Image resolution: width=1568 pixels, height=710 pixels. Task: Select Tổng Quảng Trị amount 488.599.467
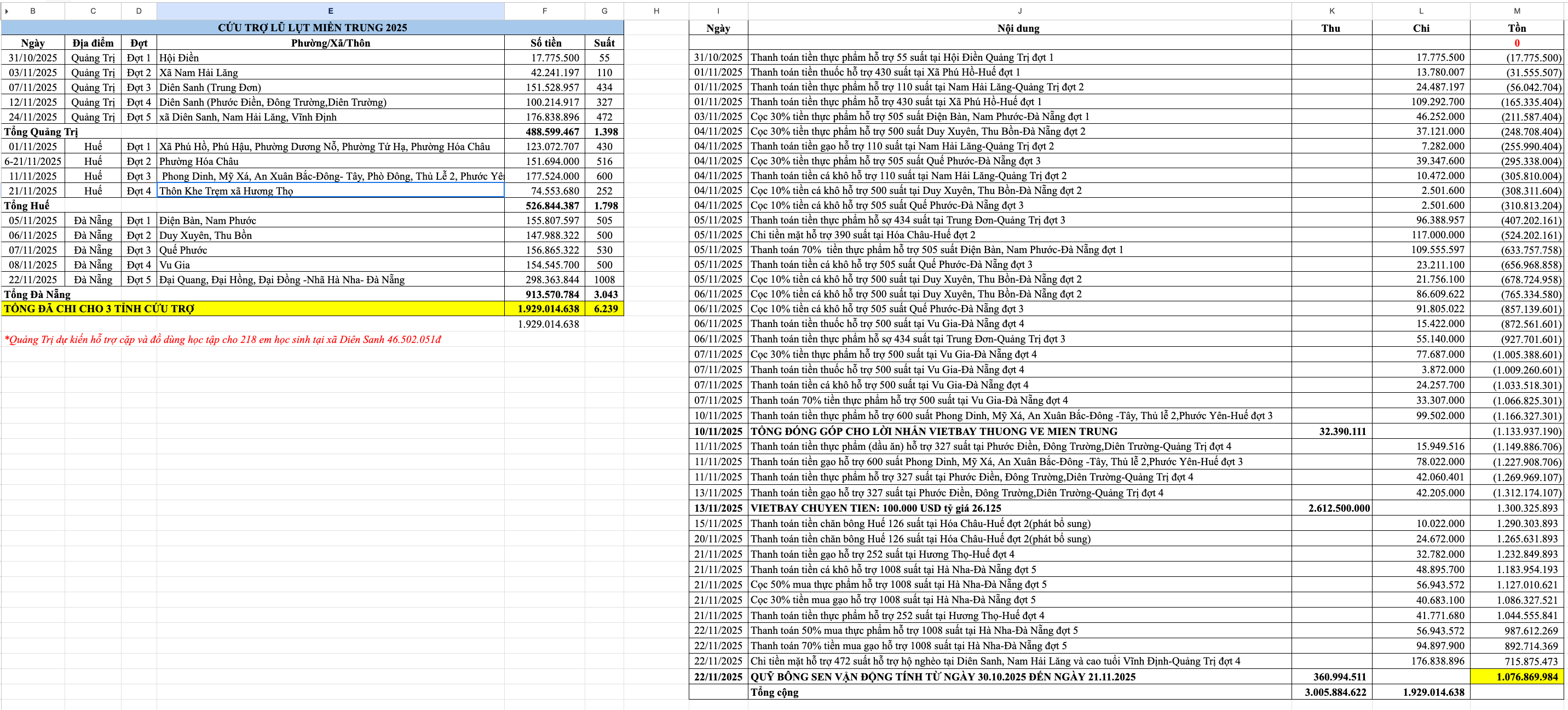(x=551, y=131)
